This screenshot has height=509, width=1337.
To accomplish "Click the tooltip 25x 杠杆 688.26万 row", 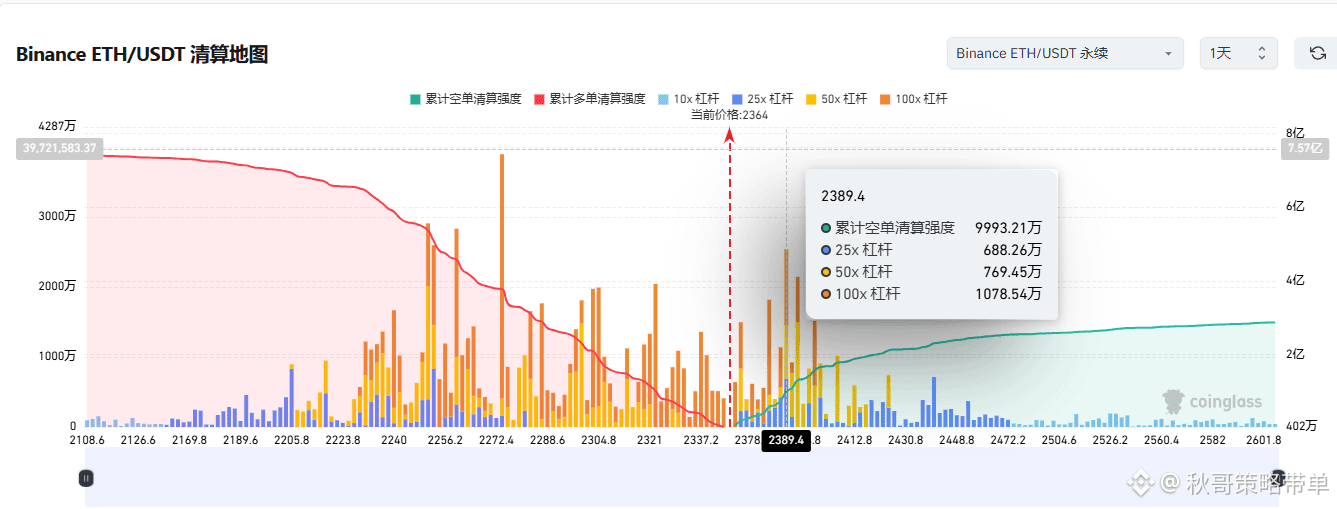I will (931, 249).
